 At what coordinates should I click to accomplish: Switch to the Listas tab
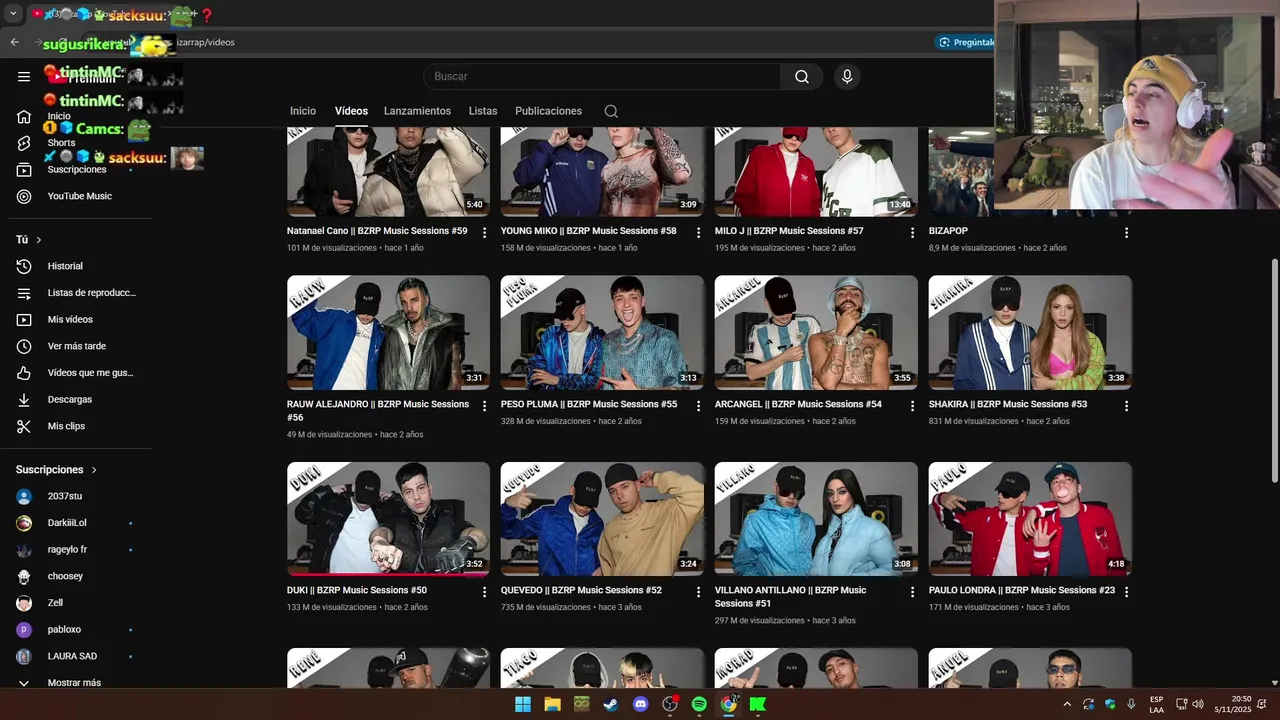pos(483,111)
